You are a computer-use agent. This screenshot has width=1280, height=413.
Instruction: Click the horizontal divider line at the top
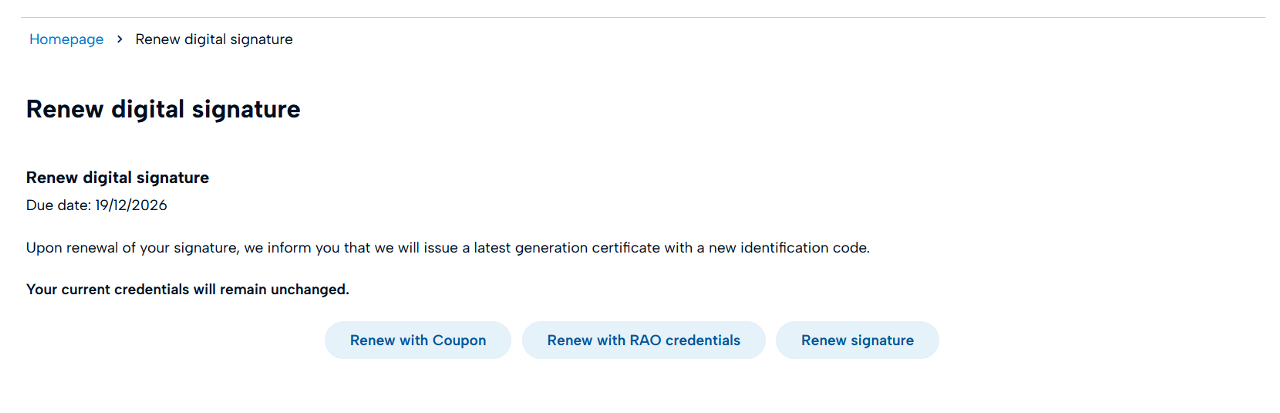[x=640, y=17]
